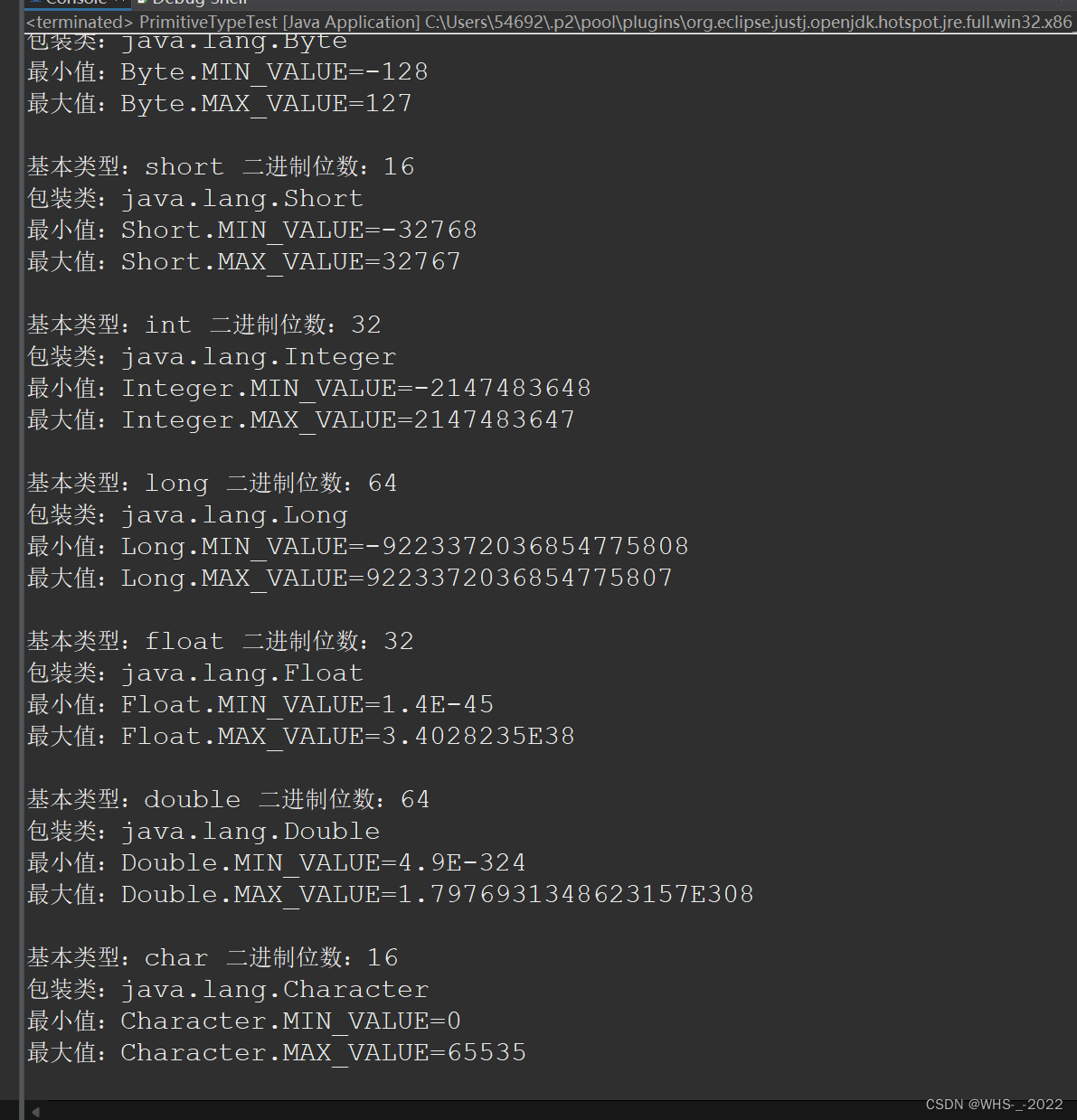
Task: Switch to the Debug Shell tab
Action: tap(199, 3)
